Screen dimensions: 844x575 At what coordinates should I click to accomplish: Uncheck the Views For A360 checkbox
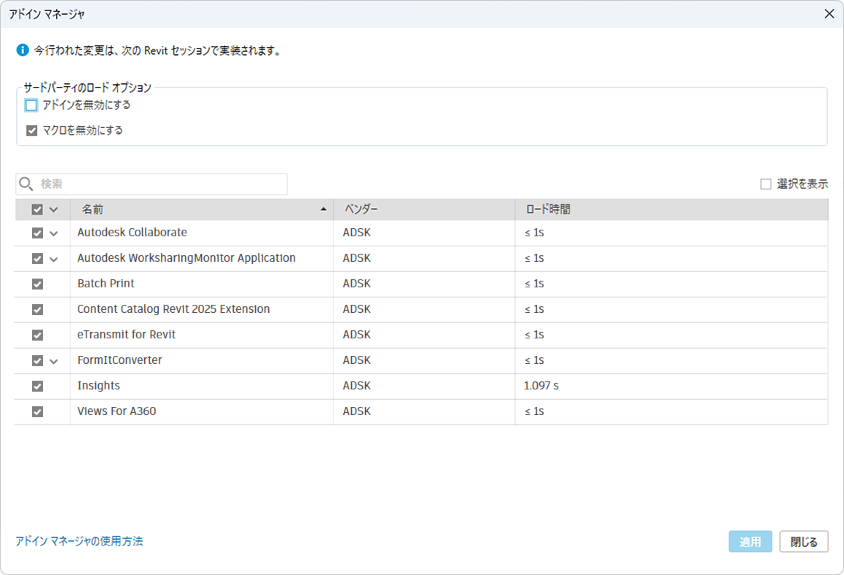point(37,411)
